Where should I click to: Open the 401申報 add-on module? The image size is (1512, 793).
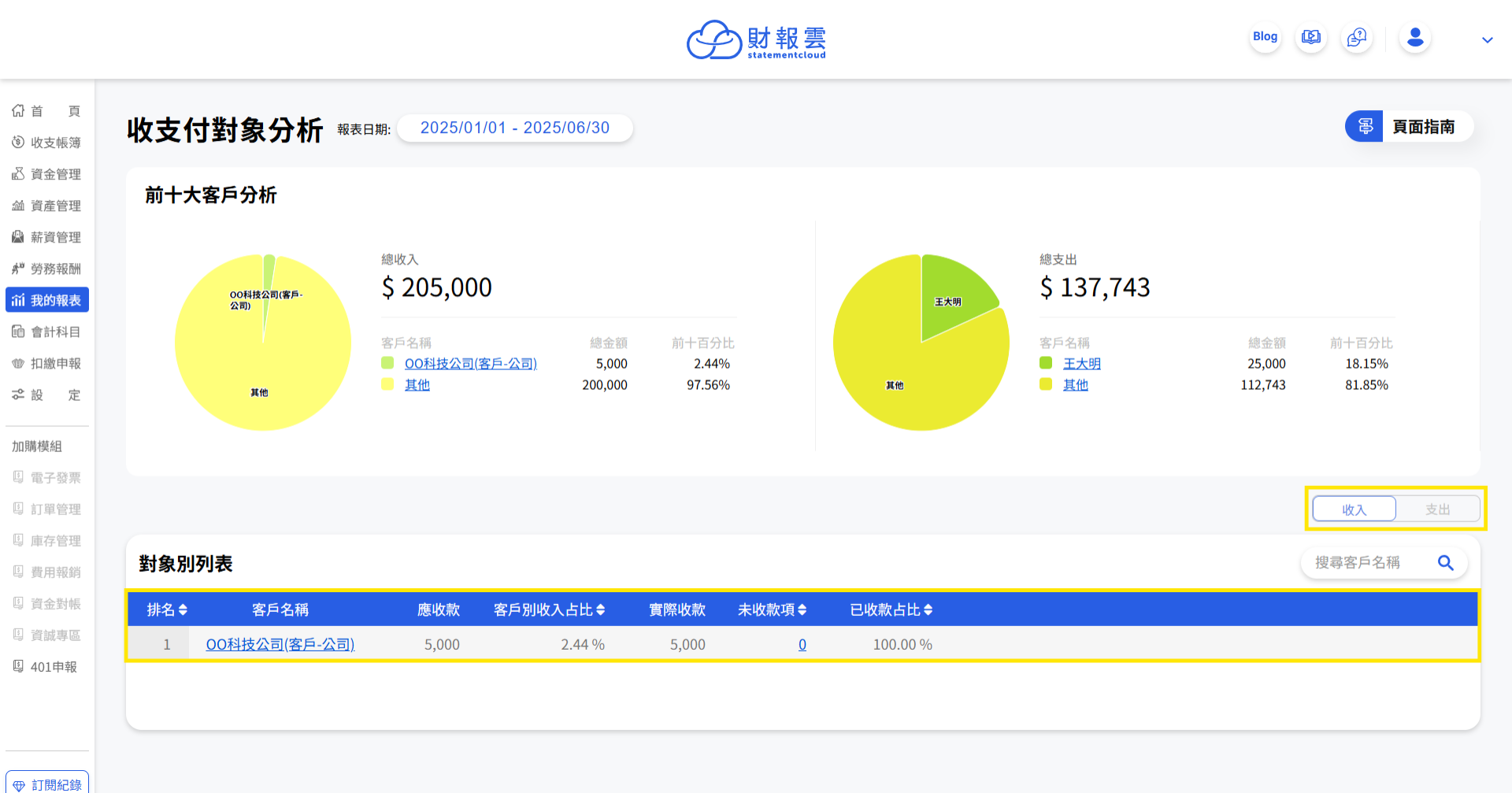click(46, 666)
